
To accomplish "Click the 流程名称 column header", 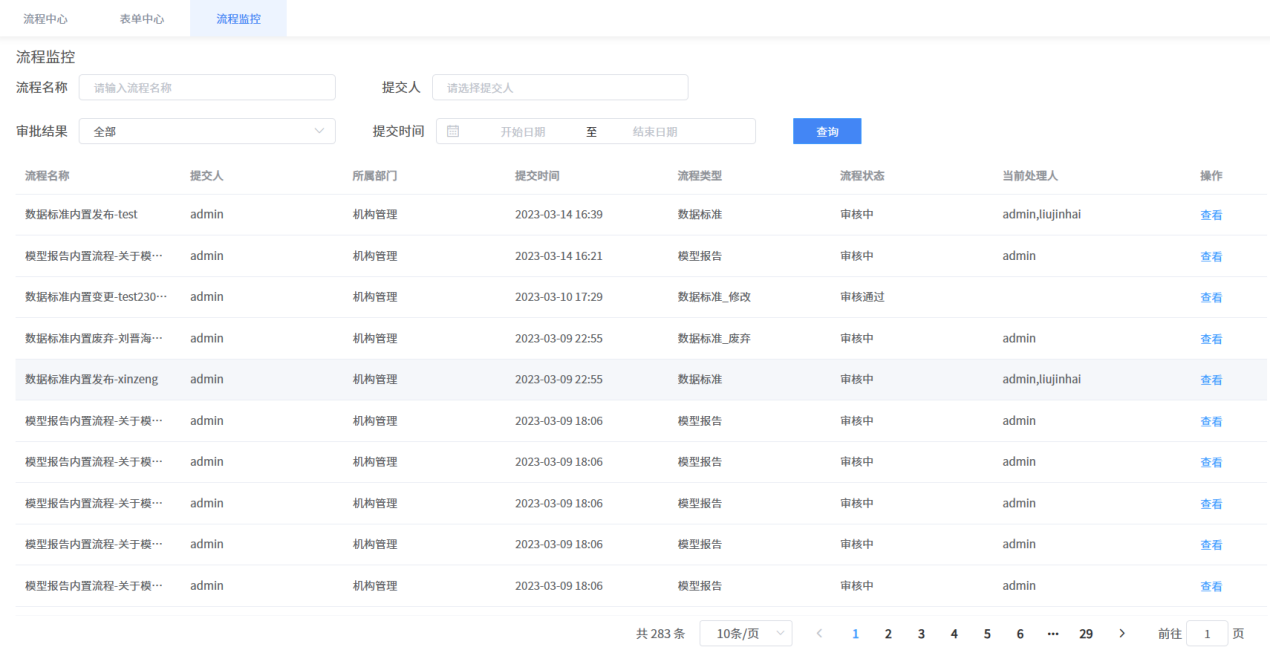I will click(x=47, y=175).
